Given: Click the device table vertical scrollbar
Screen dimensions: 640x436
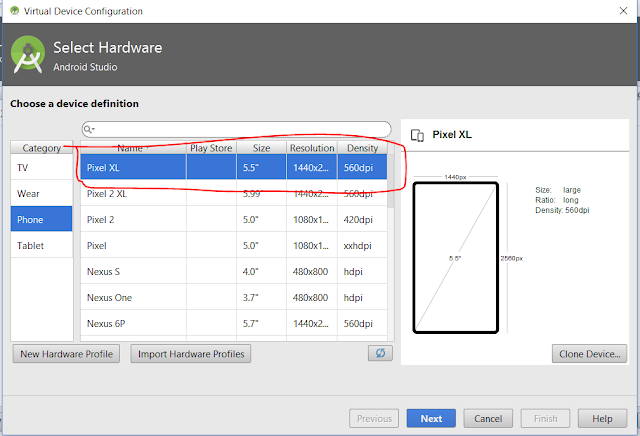Looking at the screenshot, I should (391, 181).
